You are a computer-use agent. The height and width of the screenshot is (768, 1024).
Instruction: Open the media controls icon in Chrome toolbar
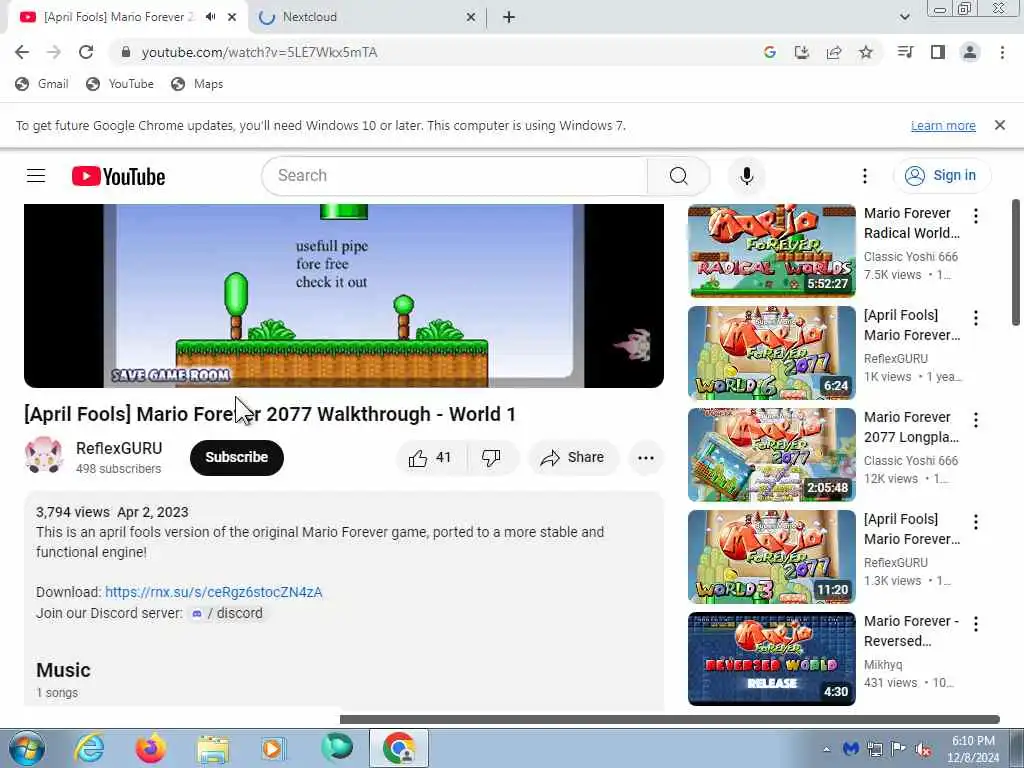click(x=905, y=52)
